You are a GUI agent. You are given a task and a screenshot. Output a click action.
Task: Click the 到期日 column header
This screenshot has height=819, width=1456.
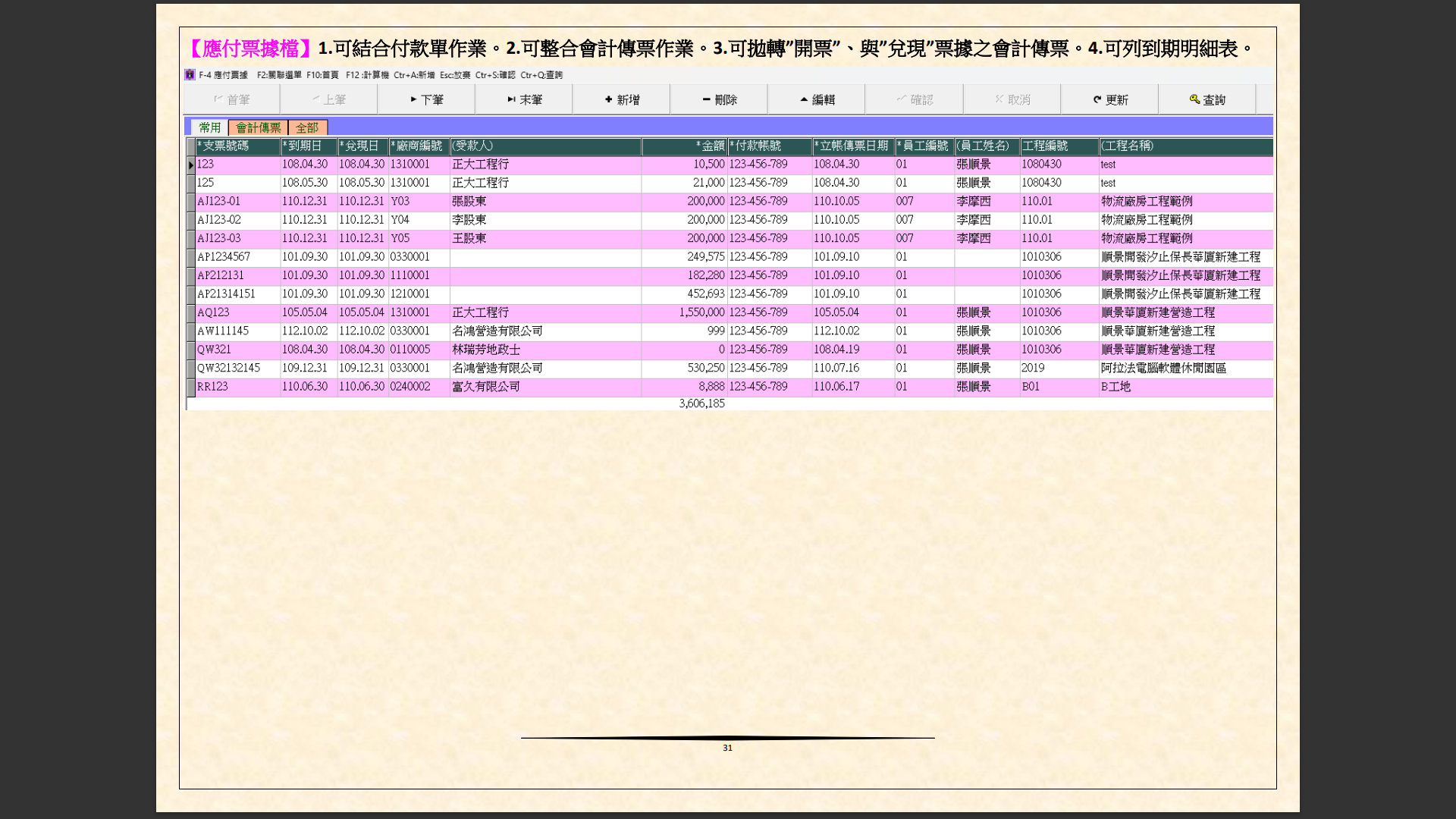point(309,146)
